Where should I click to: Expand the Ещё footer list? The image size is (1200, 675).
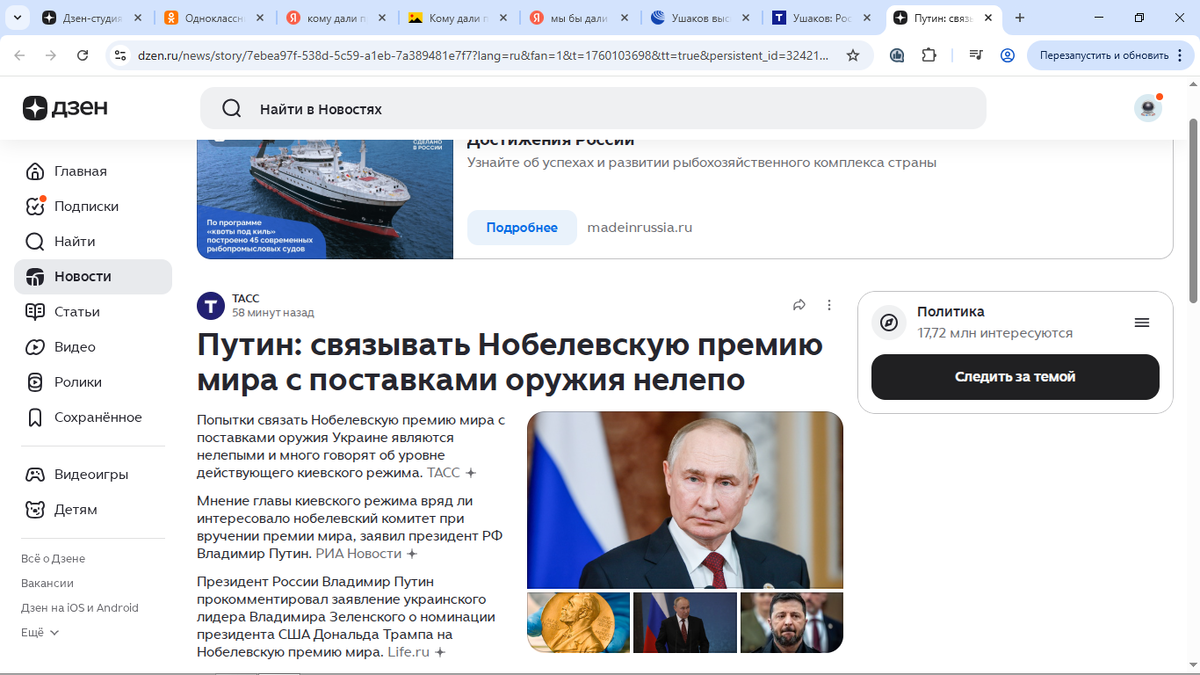click(40, 633)
